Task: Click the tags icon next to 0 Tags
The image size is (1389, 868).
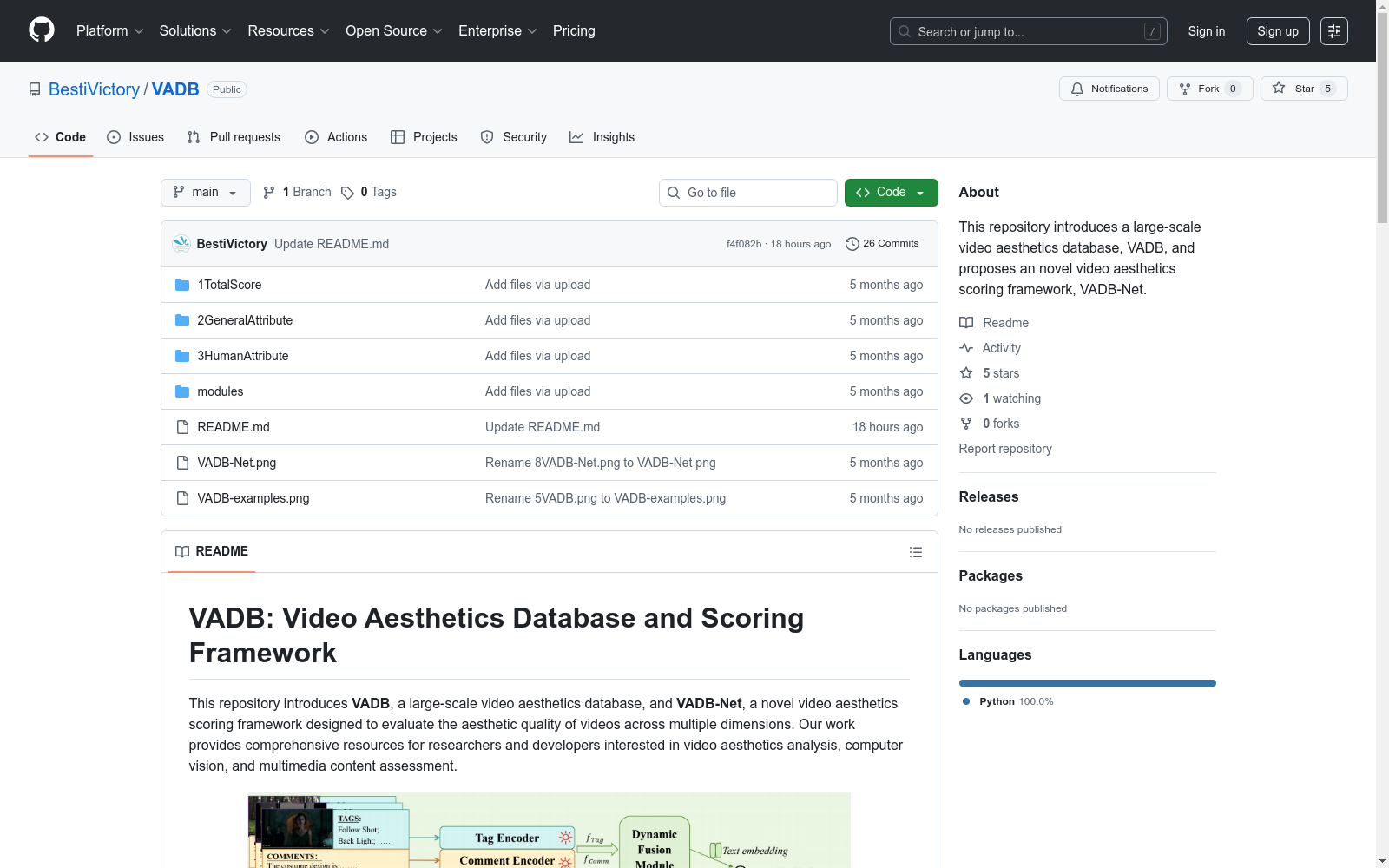Action: 347,193
